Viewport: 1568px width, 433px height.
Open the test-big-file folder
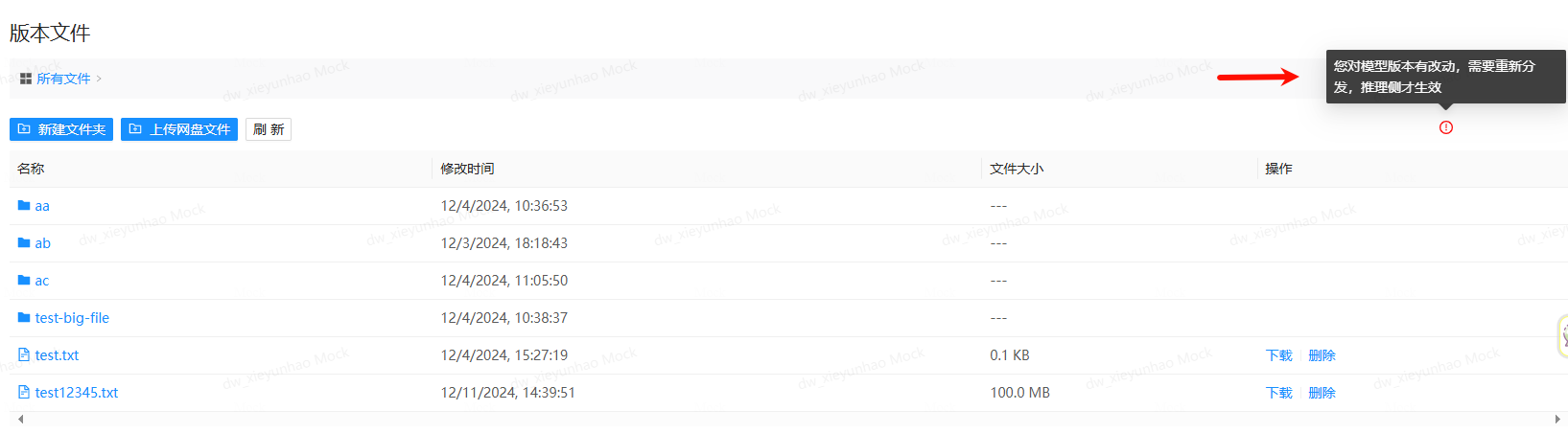click(72, 318)
